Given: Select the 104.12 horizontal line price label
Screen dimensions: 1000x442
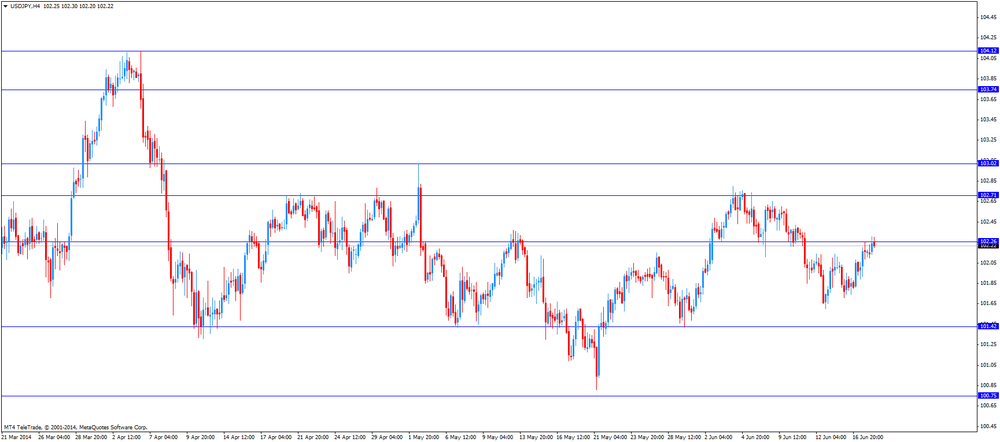Looking at the screenshot, I should [988, 50].
